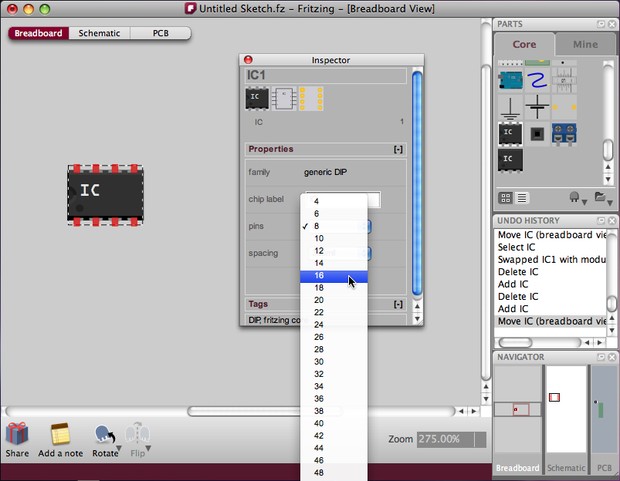Screen dimensions: 620x481
Task: Choose 24 pins from the dropdown list
Action: (x=334, y=325)
